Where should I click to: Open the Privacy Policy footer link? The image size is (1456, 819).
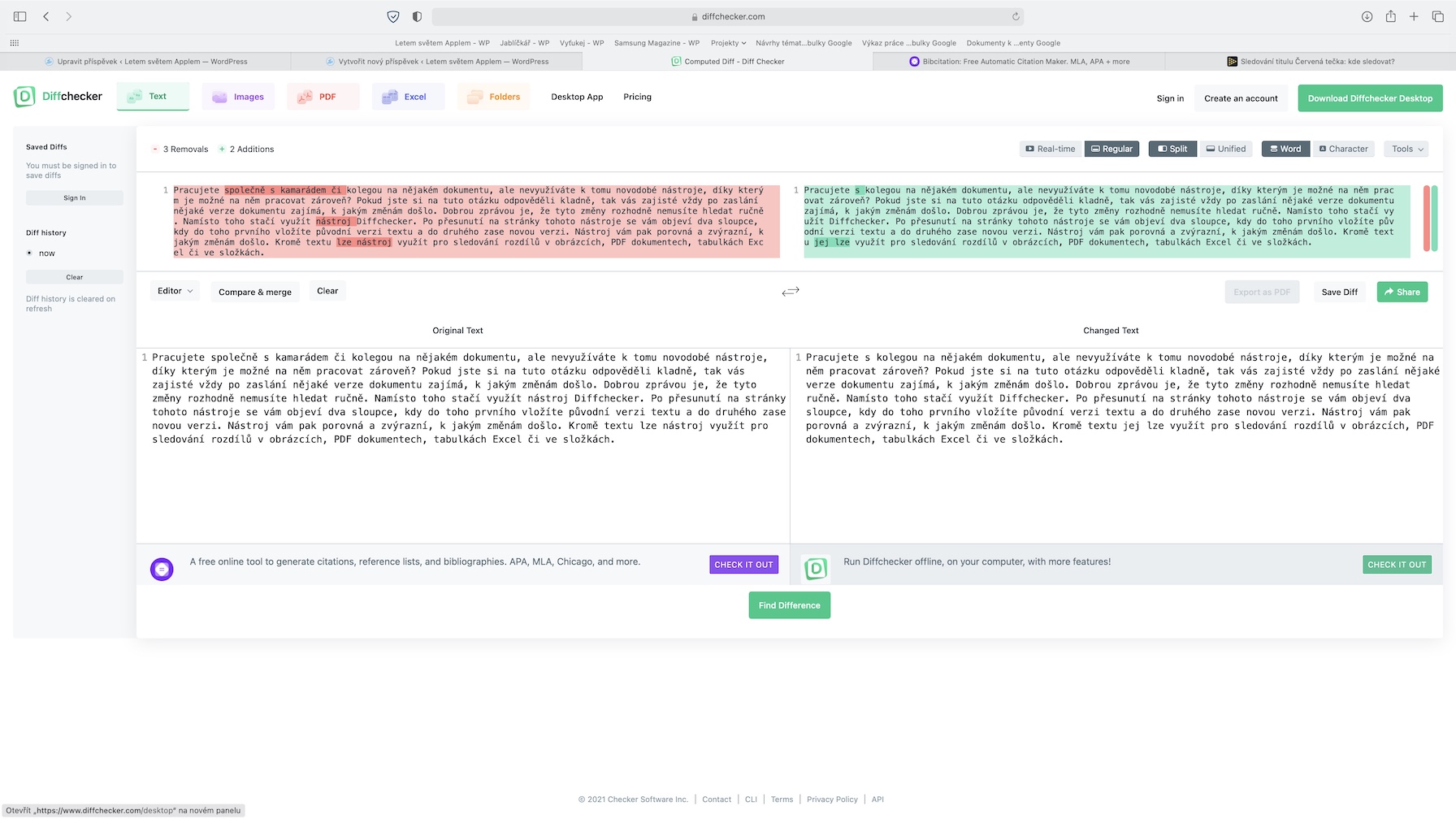(x=832, y=799)
